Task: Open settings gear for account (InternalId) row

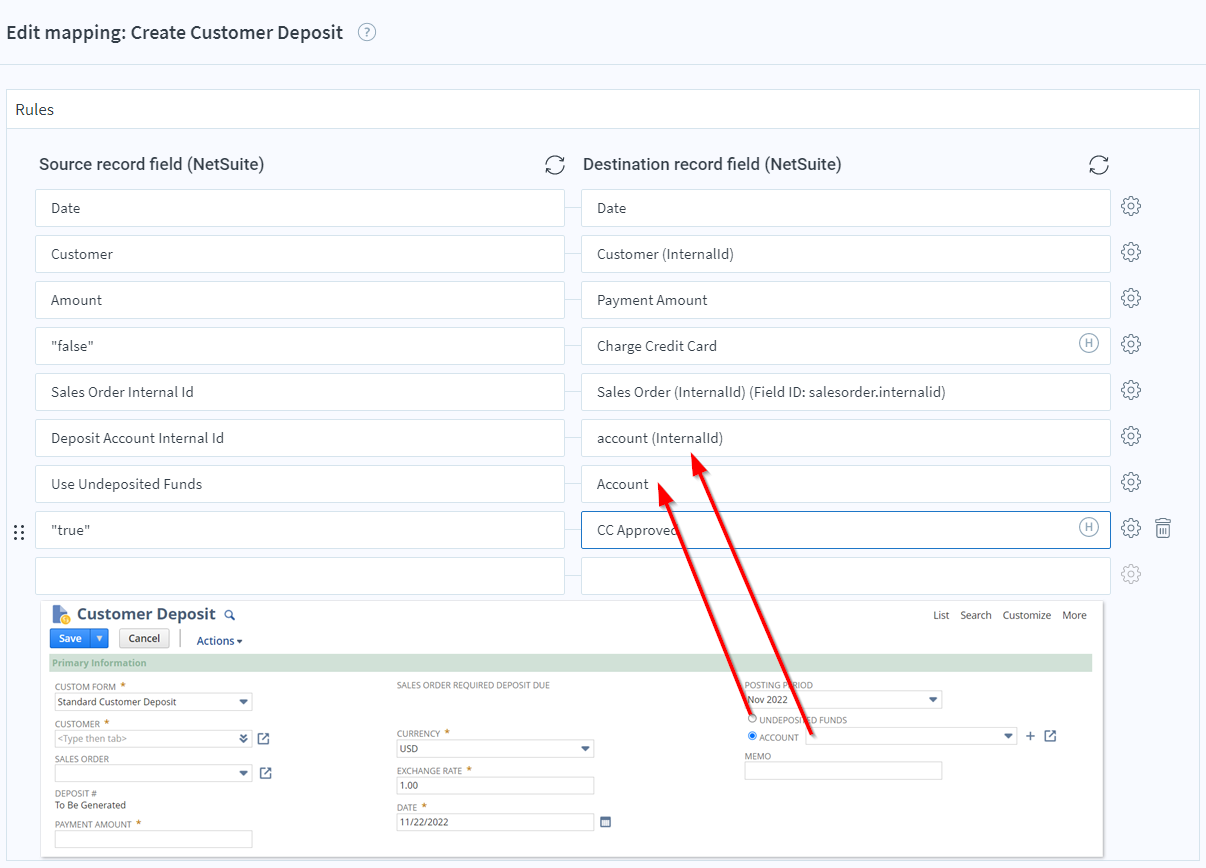Action: point(1131,436)
